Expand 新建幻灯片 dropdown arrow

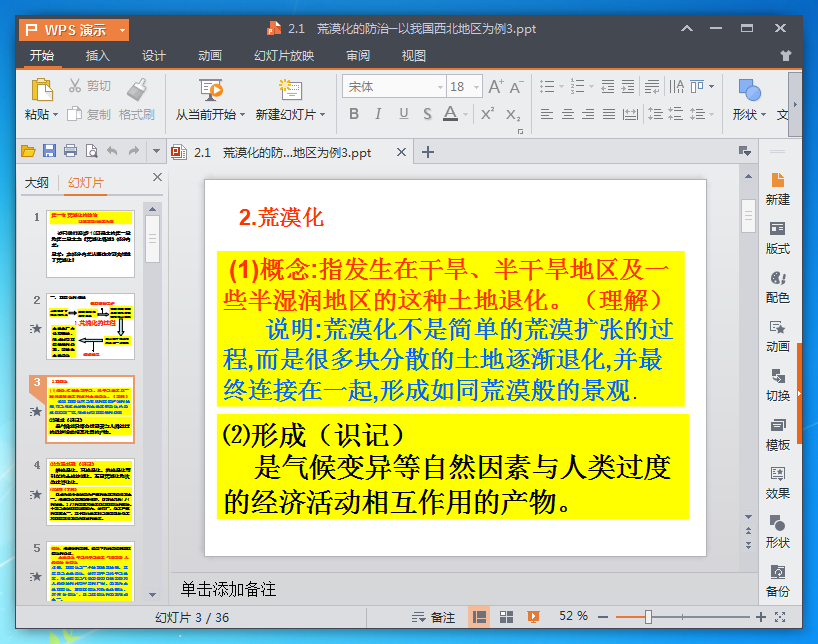[x=322, y=115]
